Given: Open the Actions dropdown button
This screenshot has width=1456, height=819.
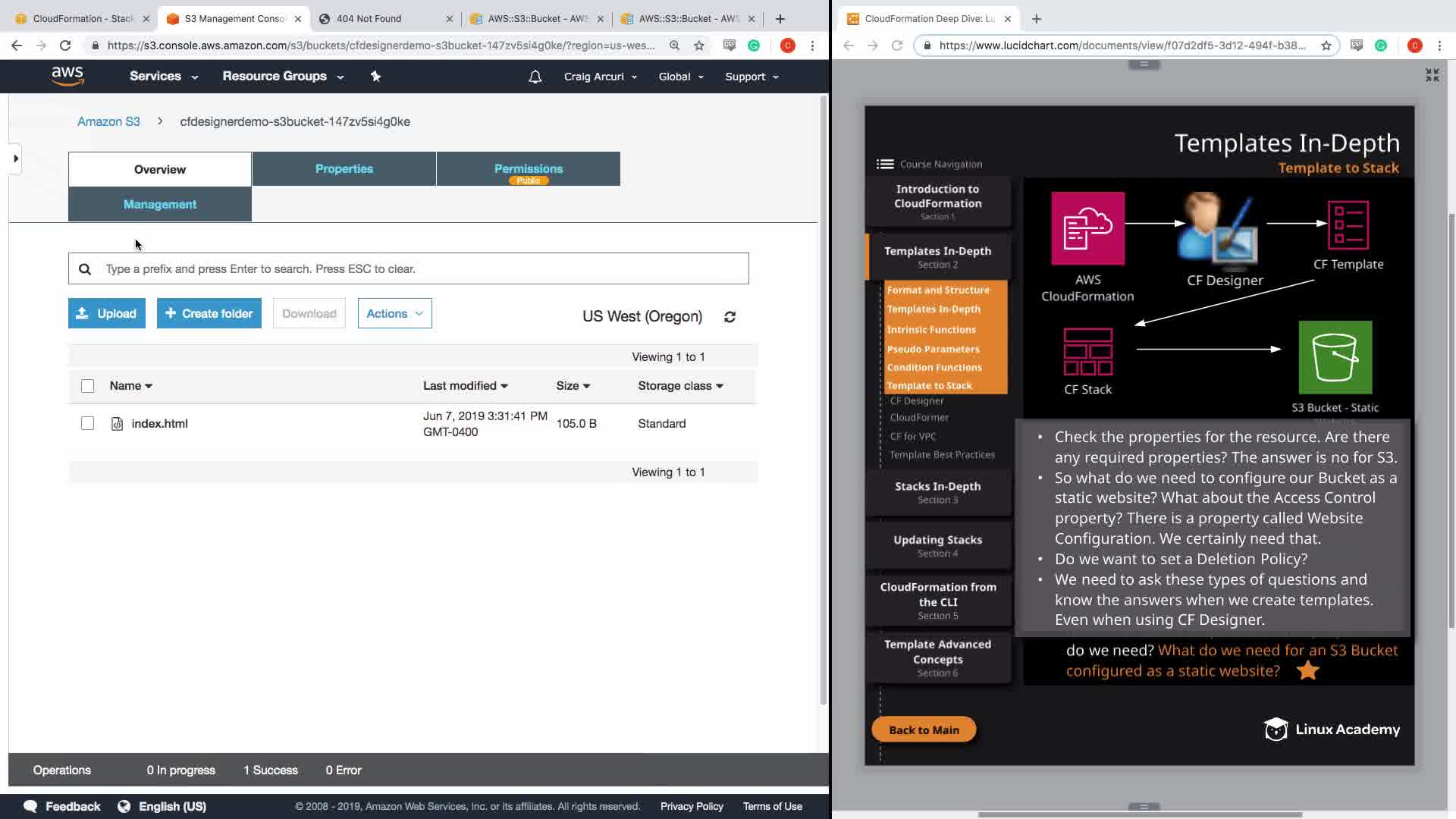Looking at the screenshot, I should click(x=394, y=313).
